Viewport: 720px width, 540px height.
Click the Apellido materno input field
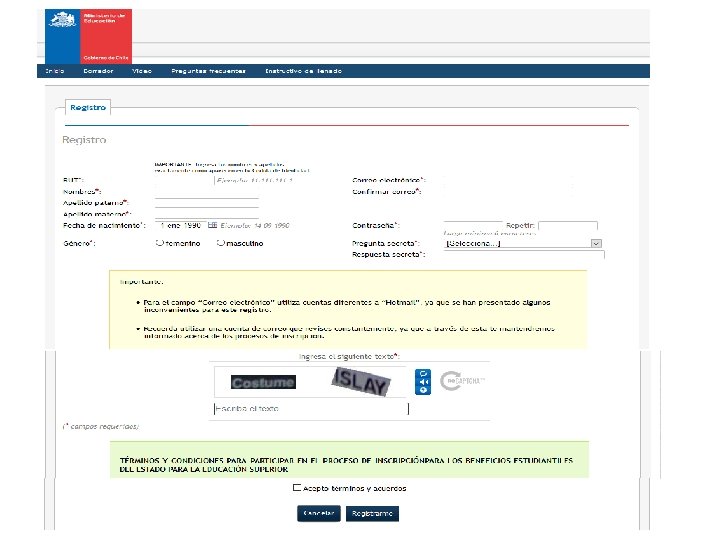coord(207,214)
